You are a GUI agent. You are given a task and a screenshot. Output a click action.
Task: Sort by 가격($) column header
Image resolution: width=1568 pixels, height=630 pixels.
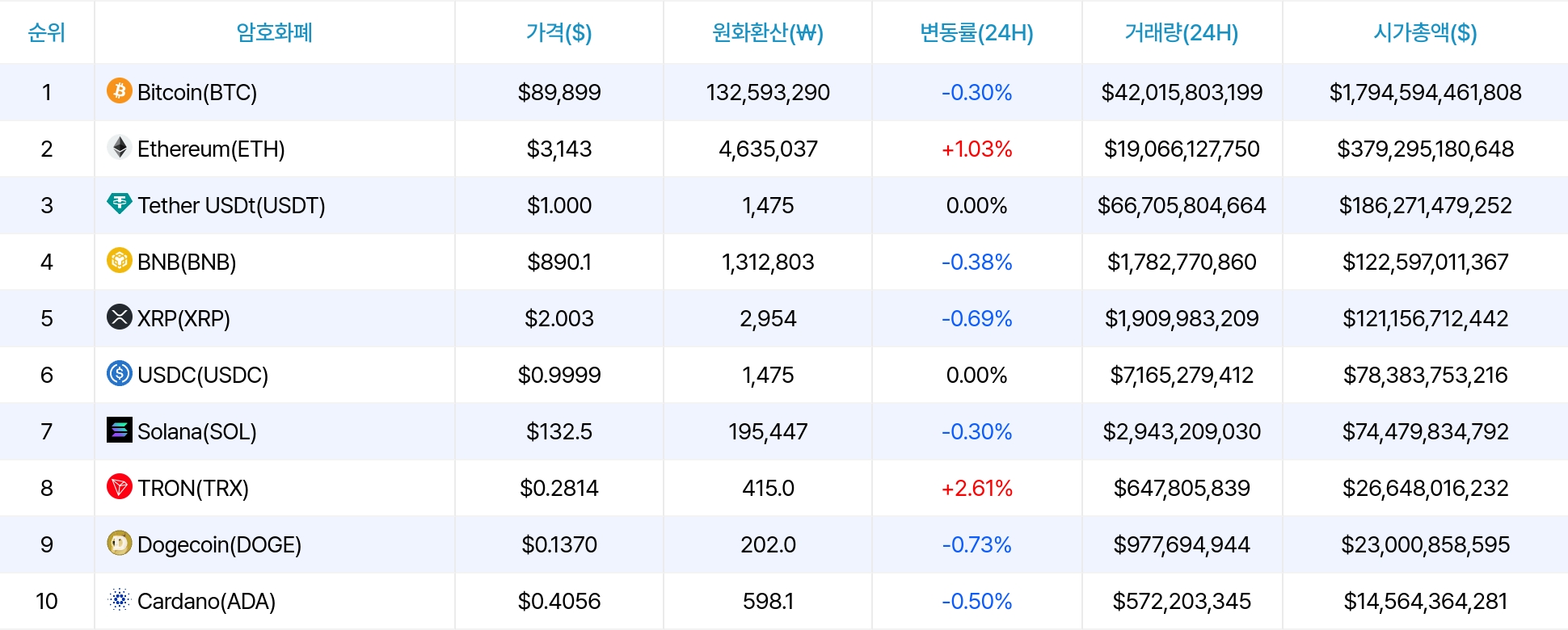click(x=558, y=32)
